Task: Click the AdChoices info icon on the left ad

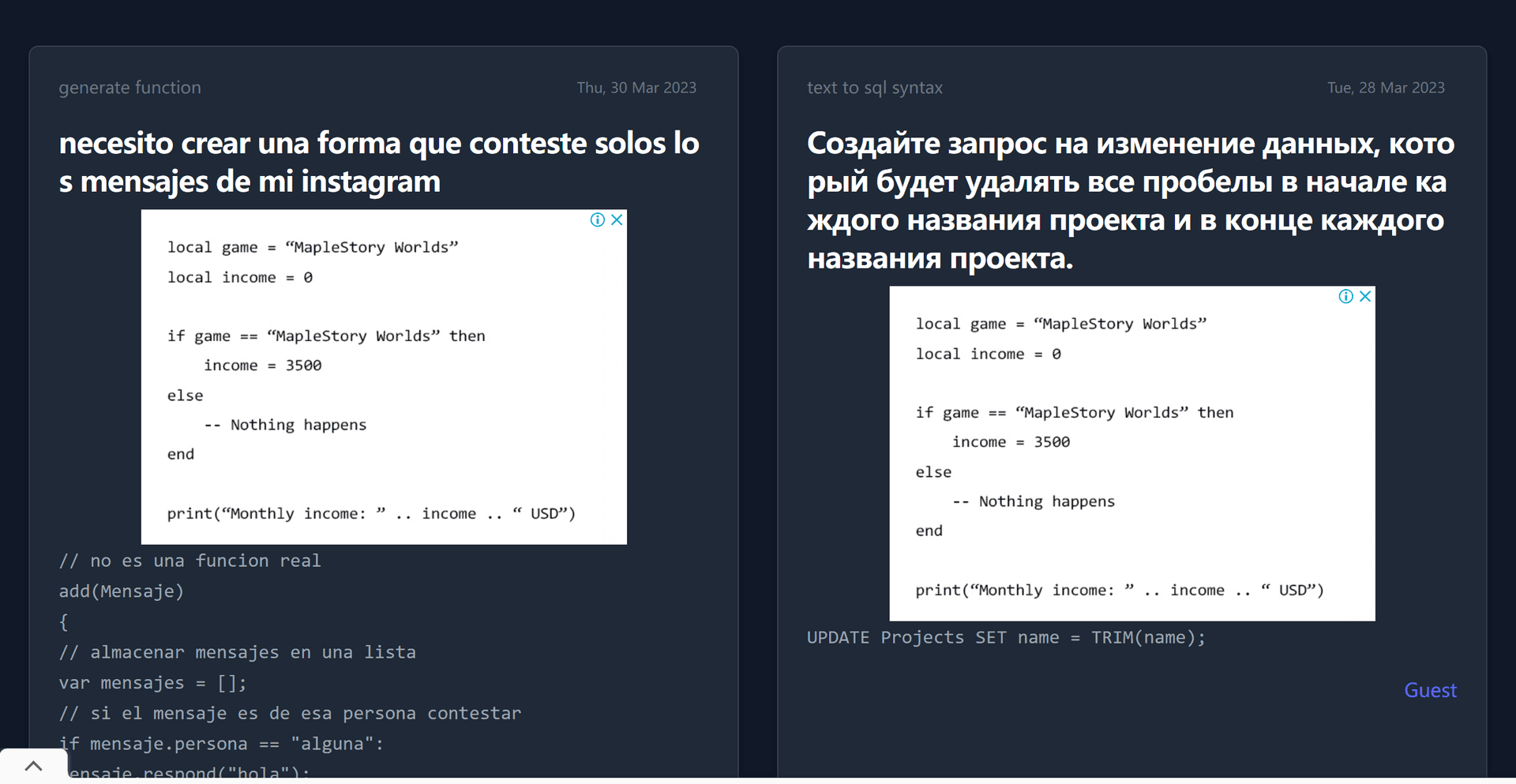Action: 598,219
